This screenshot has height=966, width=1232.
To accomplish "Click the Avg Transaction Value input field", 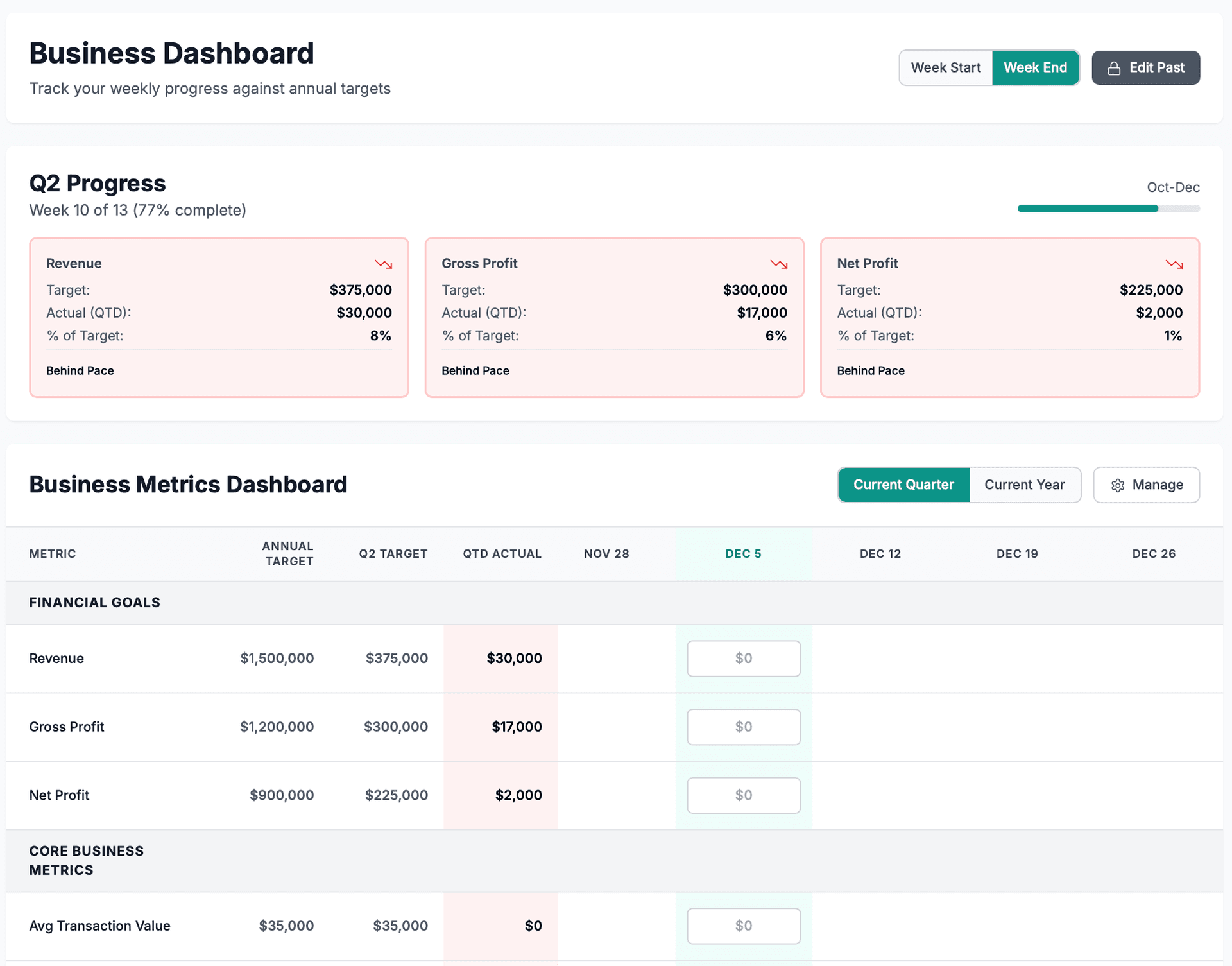I will 743,926.
